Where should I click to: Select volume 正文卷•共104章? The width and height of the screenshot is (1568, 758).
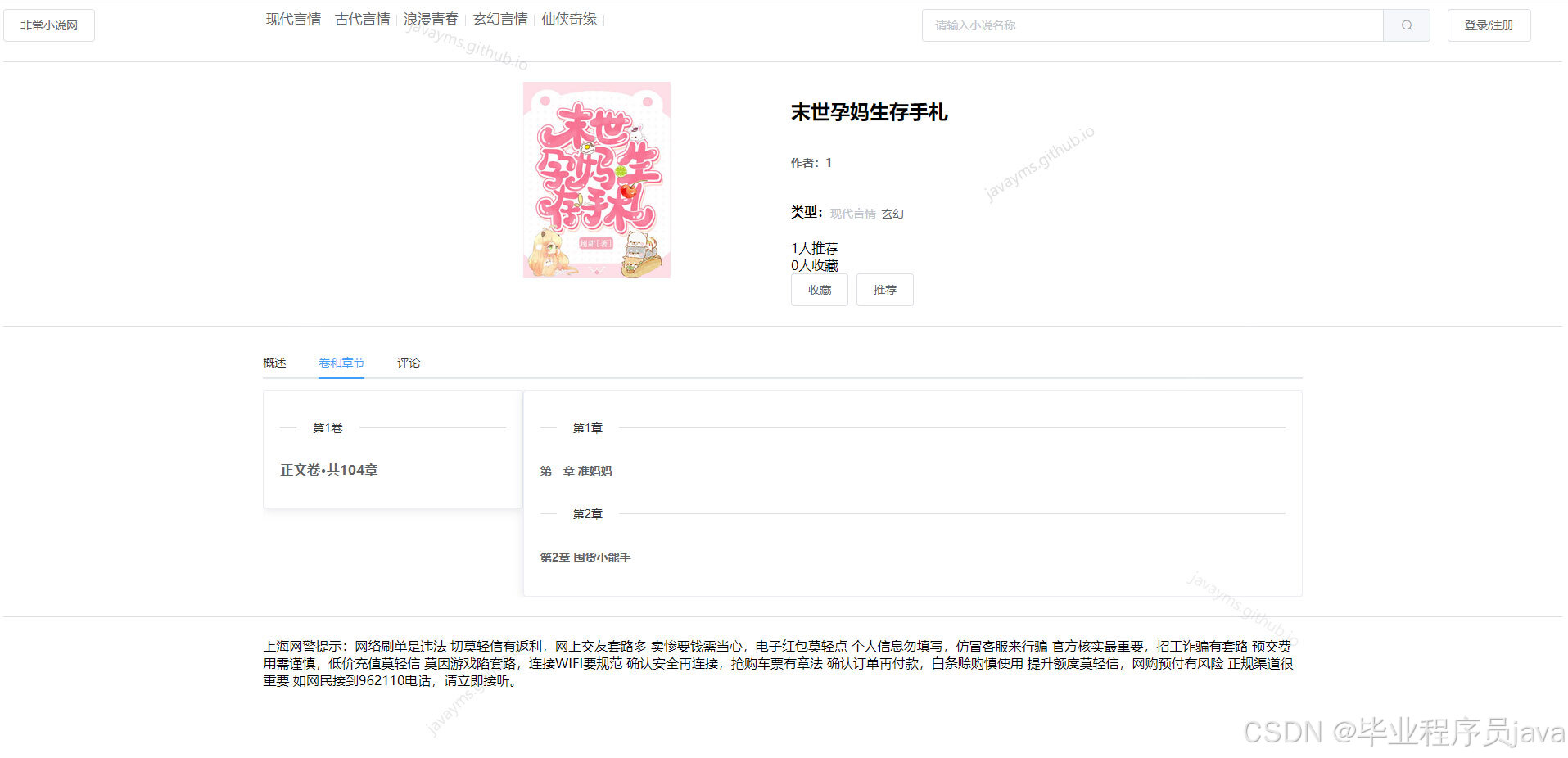tap(328, 470)
